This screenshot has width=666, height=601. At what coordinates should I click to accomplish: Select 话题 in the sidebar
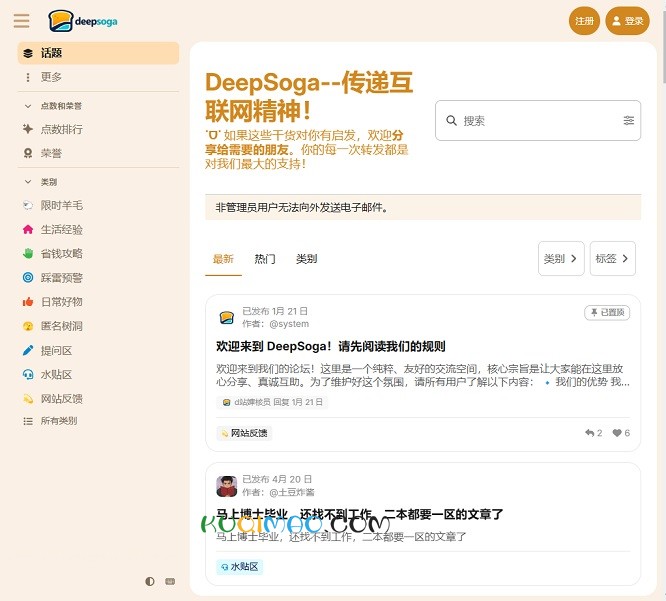[x=98, y=53]
